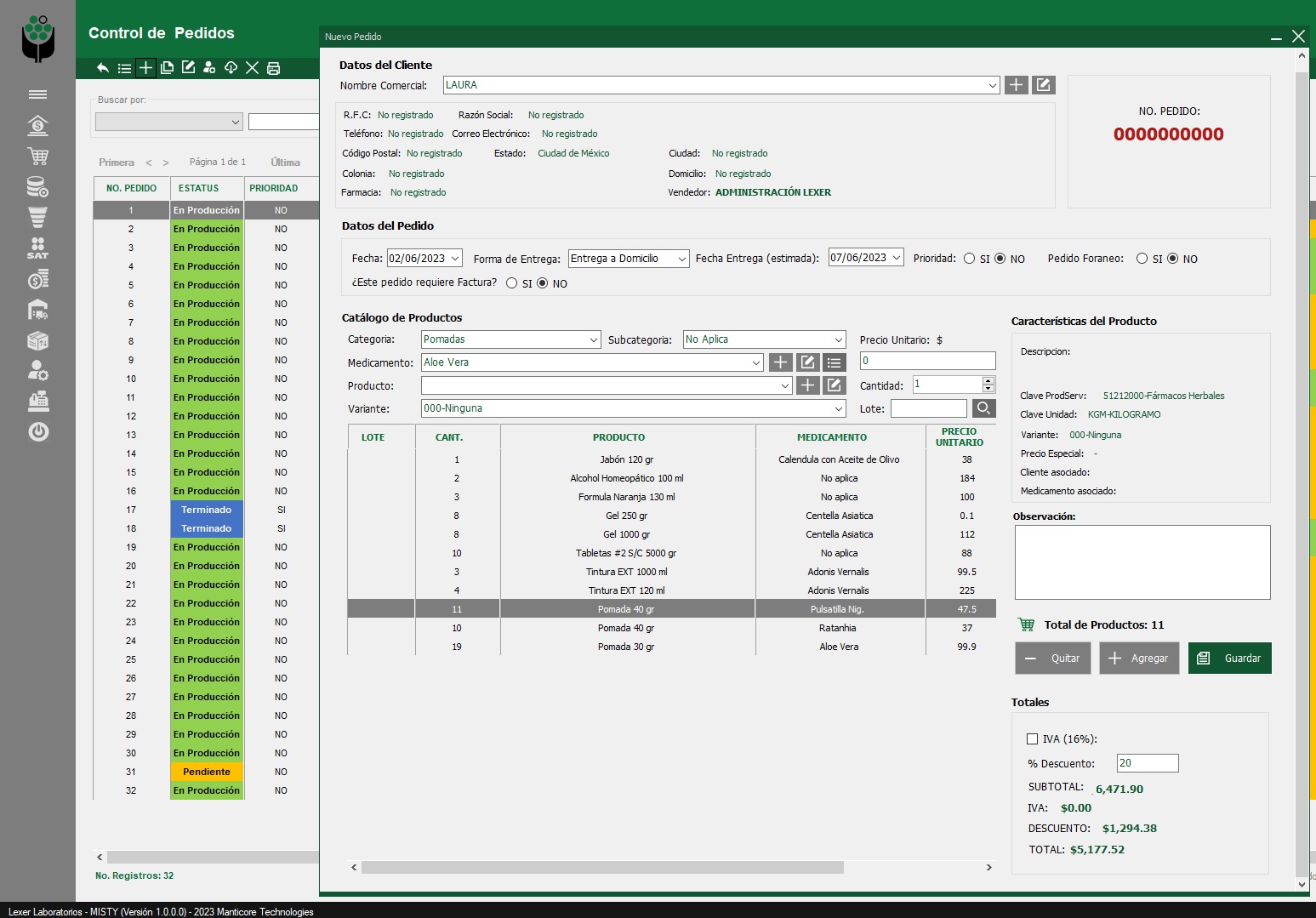Expand the empty Producto dropdown
Image resolution: width=1316 pixels, height=918 pixels.
(x=785, y=385)
